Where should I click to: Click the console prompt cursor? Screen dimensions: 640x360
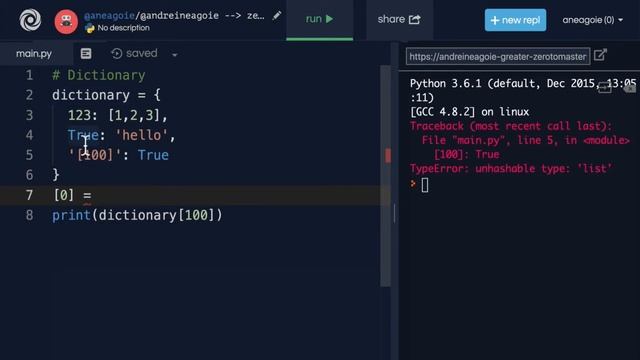425,185
